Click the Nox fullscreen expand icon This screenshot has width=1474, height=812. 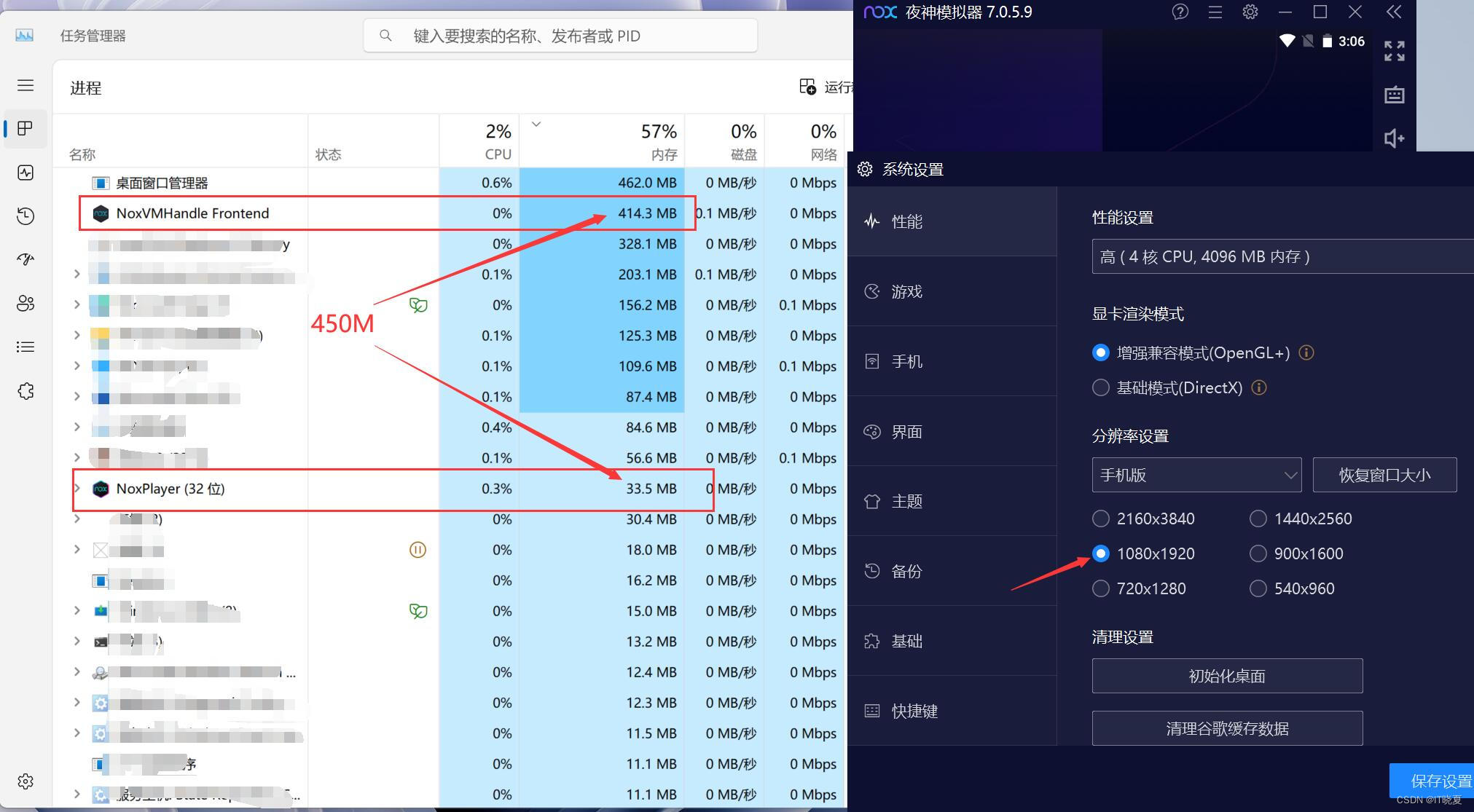click(x=1394, y=51)
